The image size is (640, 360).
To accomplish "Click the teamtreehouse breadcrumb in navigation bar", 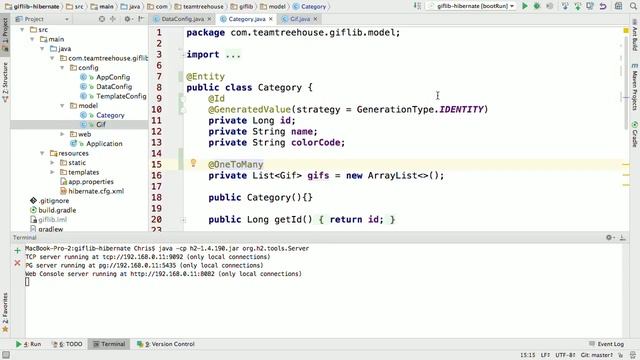I will pyautogui.click(x=203, y=7).
